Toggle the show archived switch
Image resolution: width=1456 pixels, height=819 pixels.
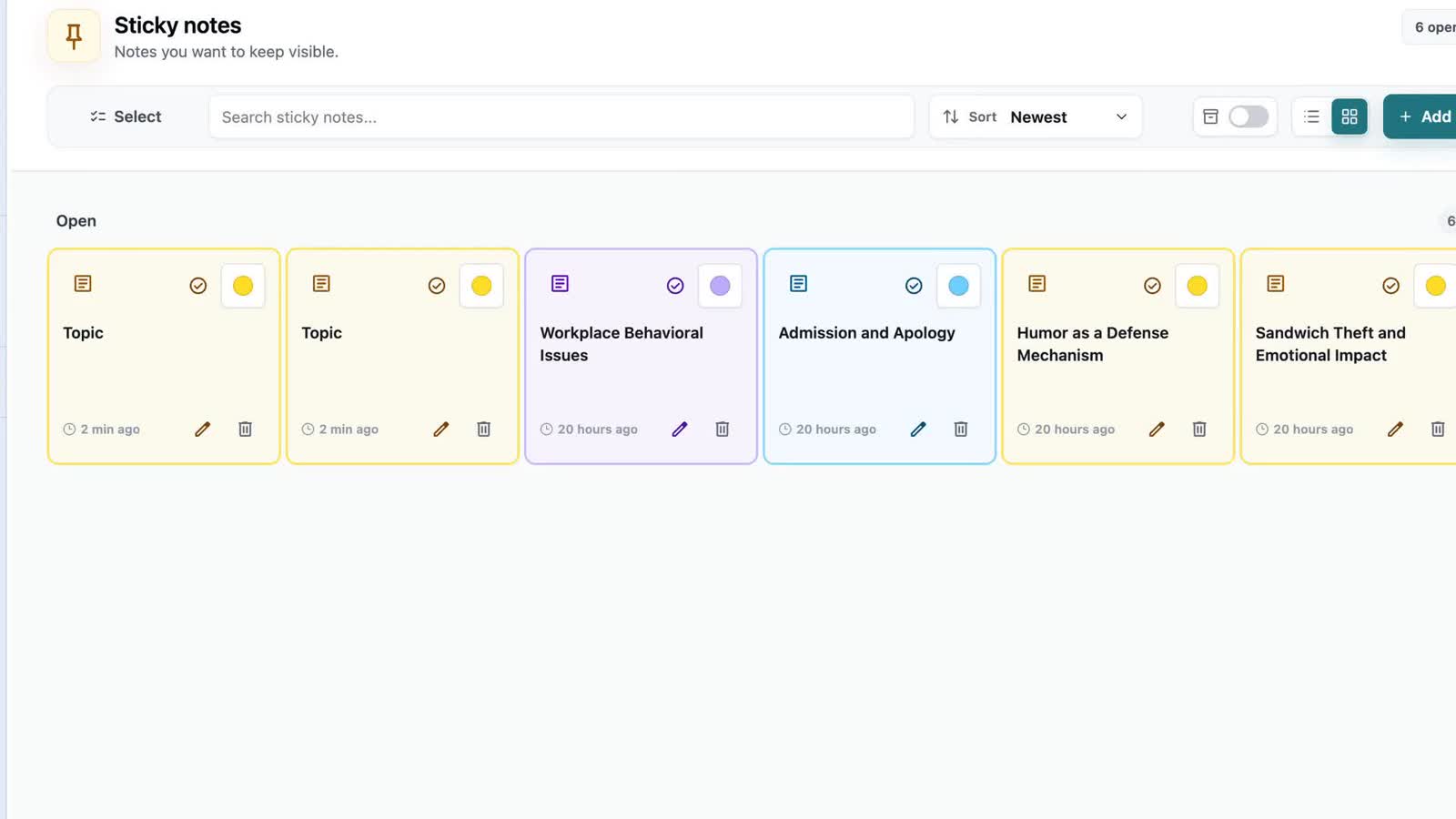pos(1248,116)
